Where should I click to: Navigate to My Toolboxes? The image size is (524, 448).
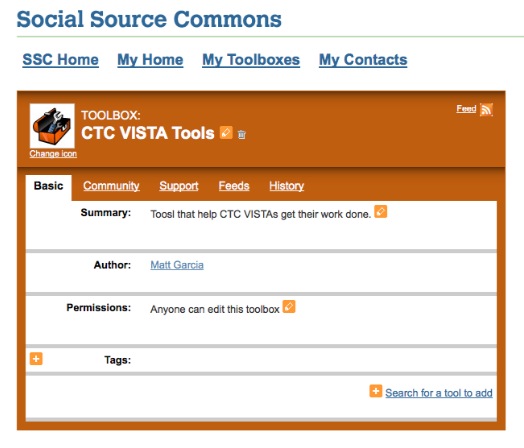[x=251, y=60]
